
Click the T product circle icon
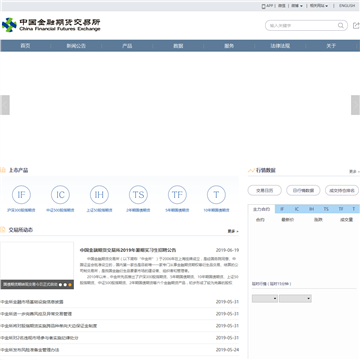216,195
